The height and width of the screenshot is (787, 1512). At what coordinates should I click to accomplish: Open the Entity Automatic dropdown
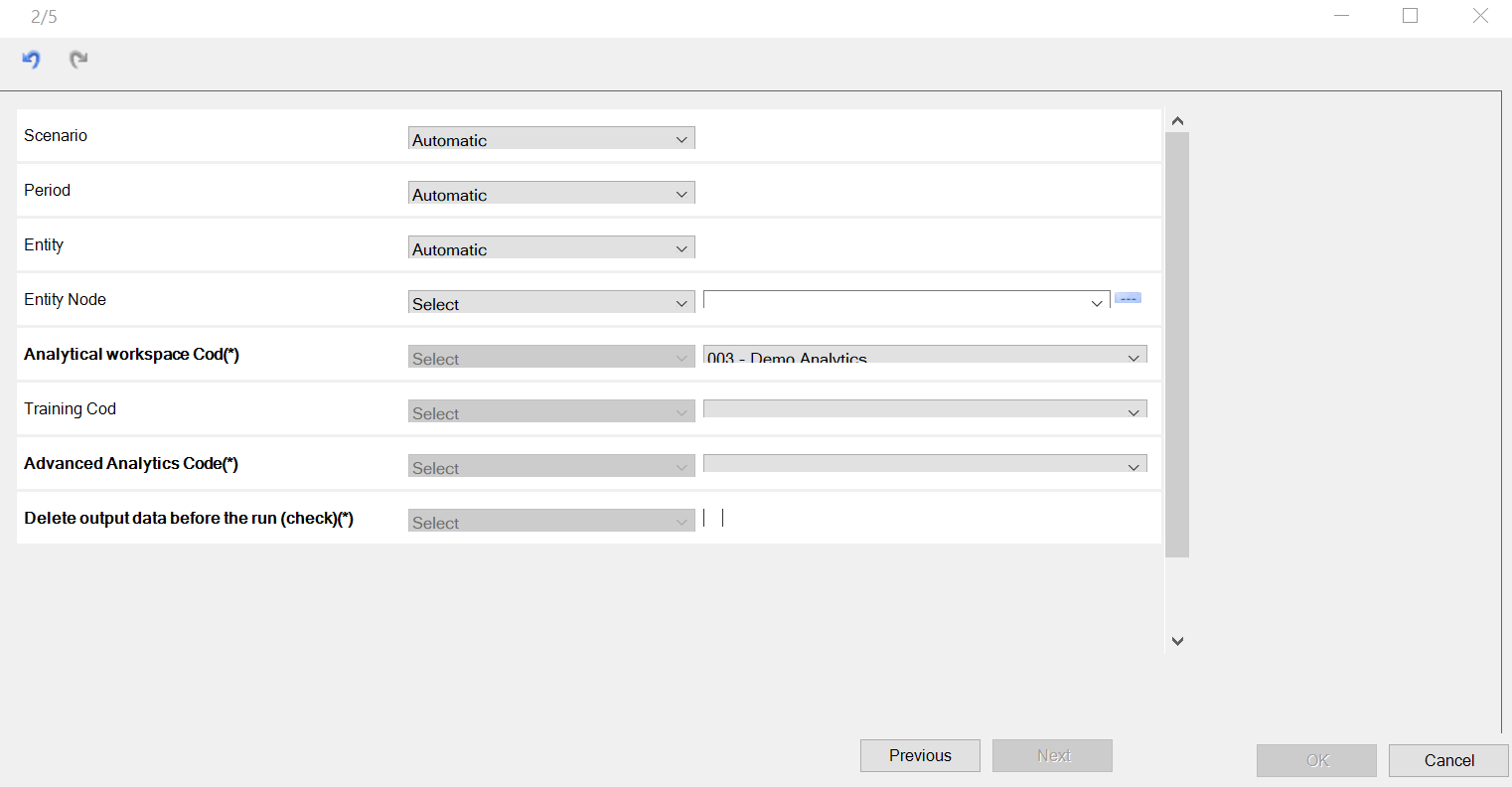pos(551,247)
